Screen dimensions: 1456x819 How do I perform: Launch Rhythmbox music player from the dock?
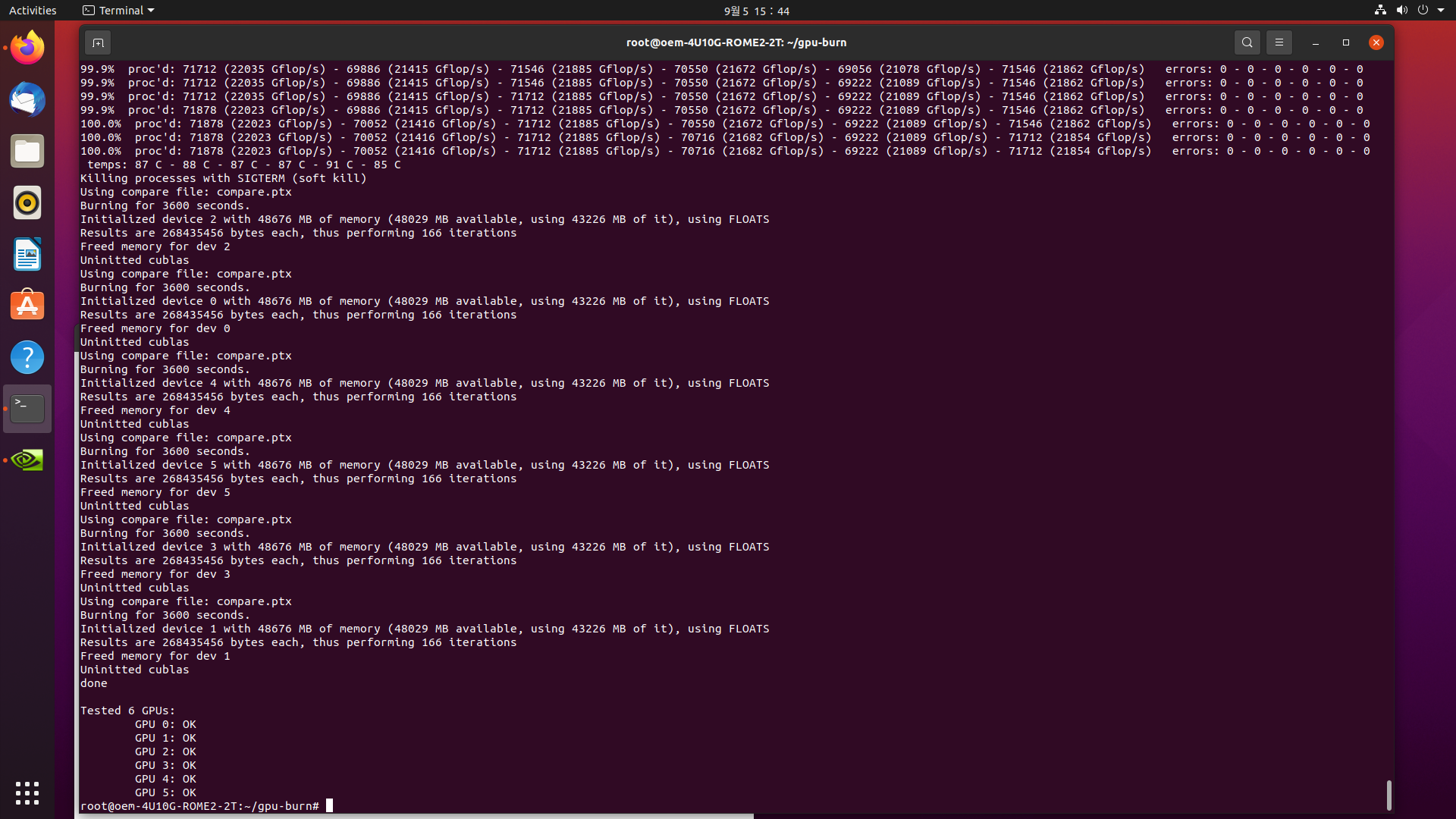point(27,202)
